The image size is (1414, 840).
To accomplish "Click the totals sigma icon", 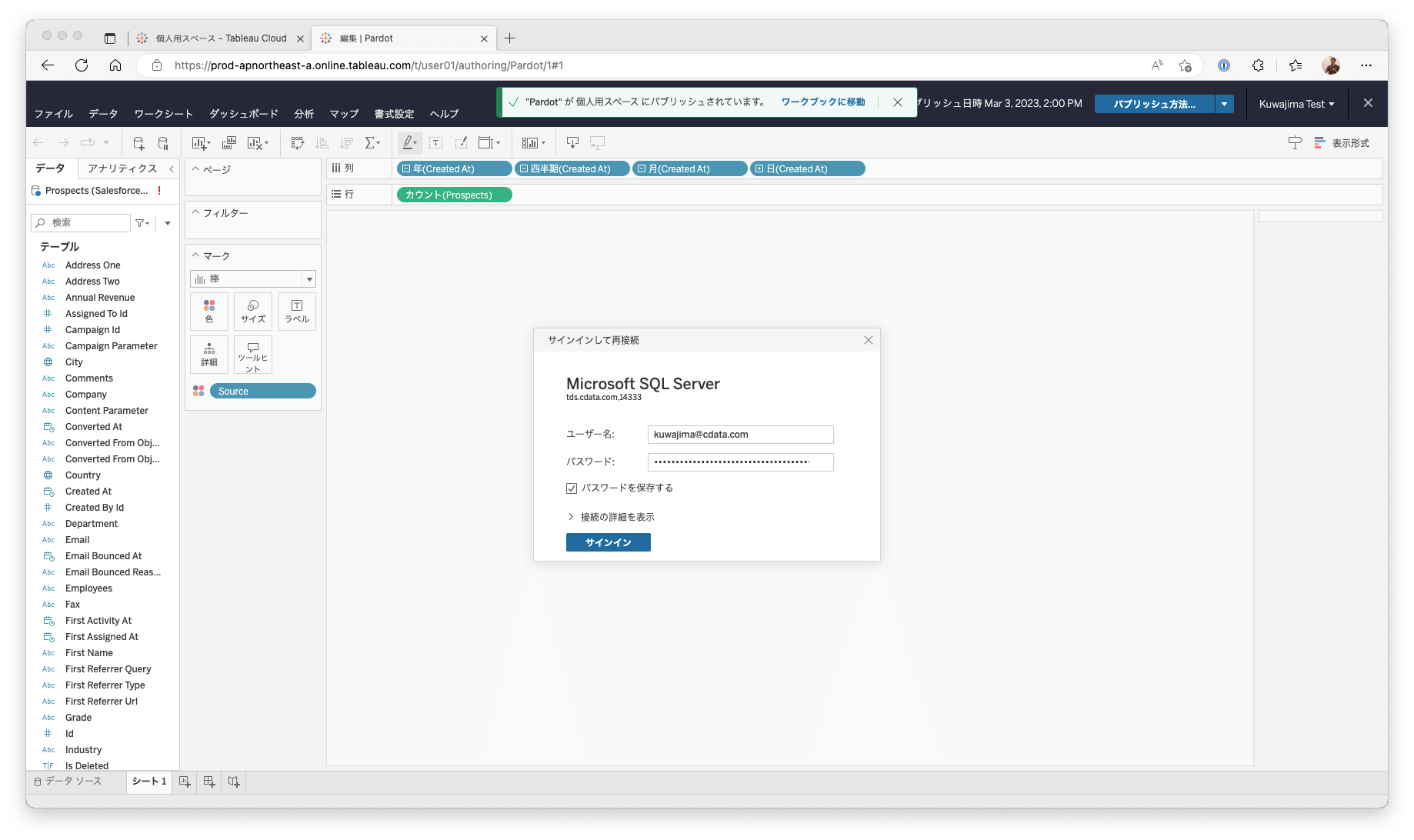I will pyautogui.click(x=372, y=143).
